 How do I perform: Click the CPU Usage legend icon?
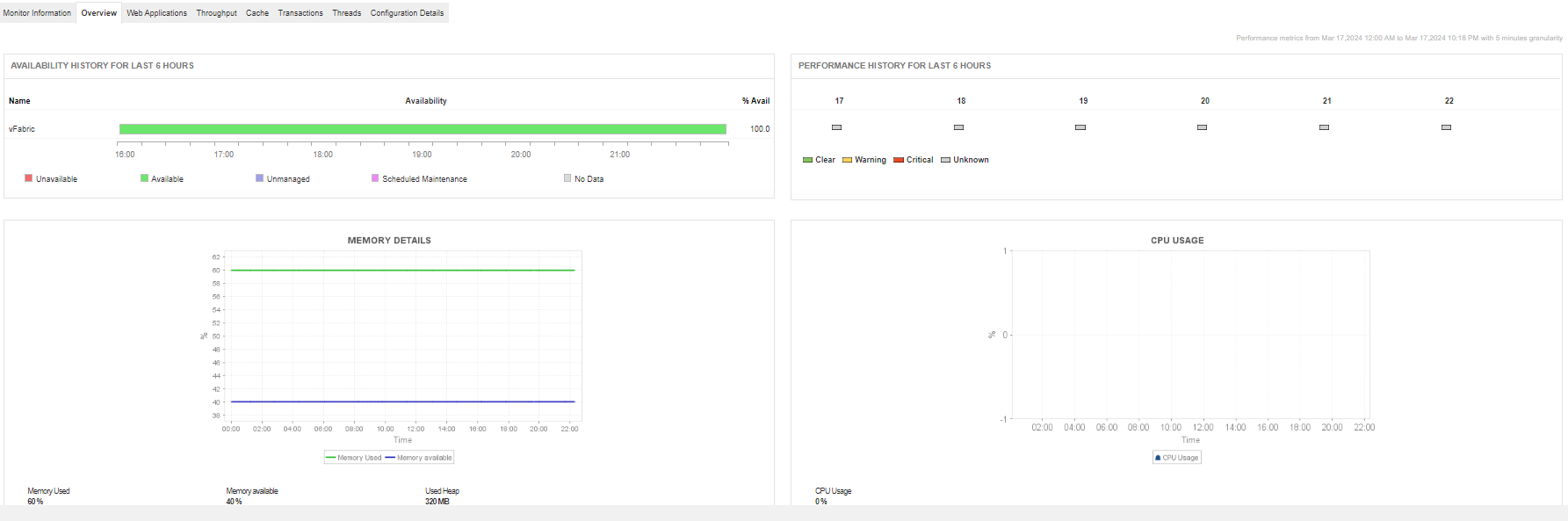tap(1158, 458)
